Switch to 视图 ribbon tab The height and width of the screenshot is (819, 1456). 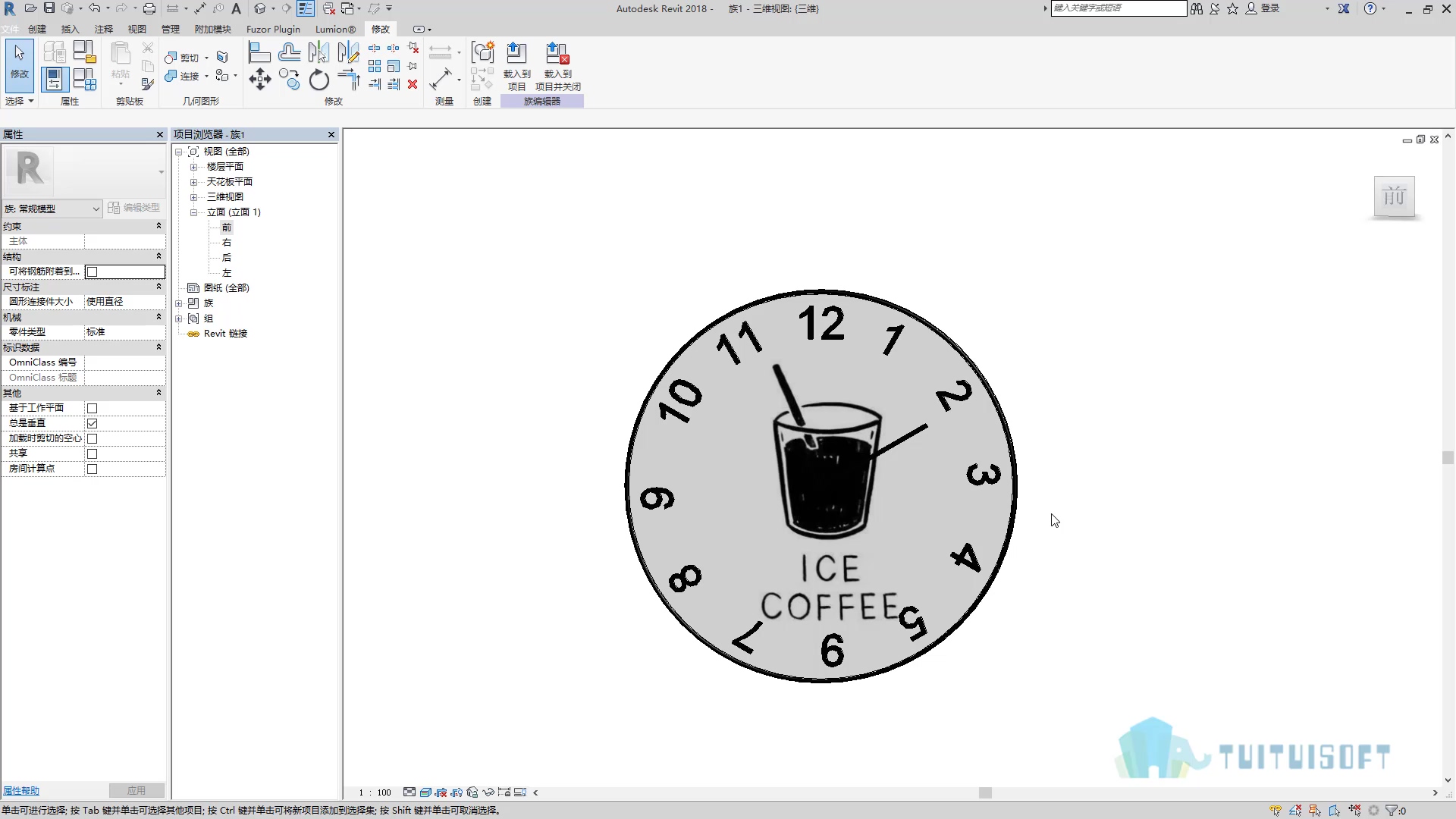coord(136,29)
